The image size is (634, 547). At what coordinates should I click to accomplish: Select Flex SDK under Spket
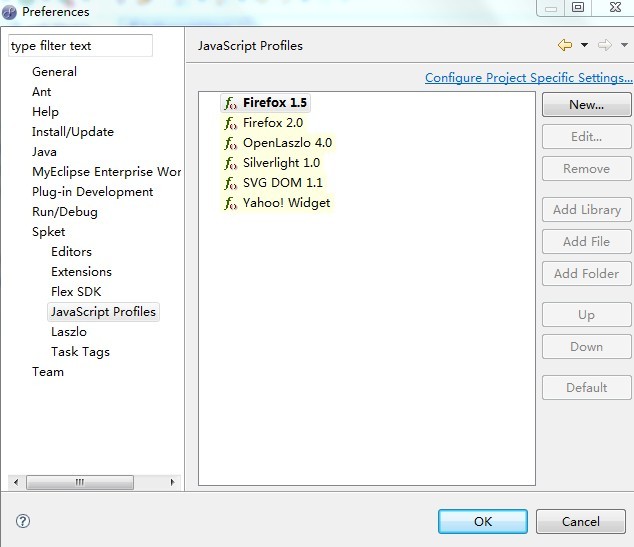point(76,292)
